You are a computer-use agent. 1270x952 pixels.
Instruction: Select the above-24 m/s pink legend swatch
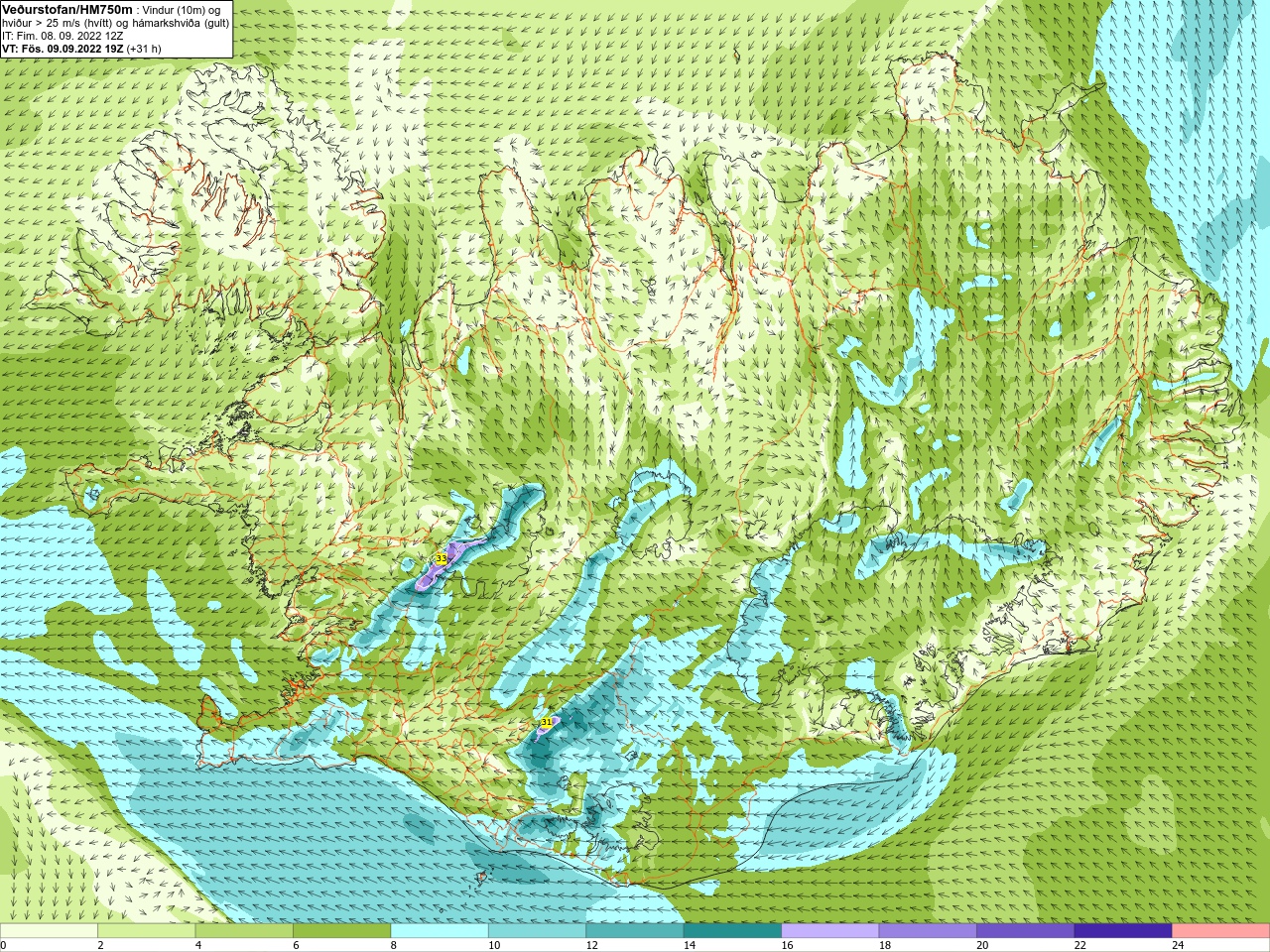click(1221, 931)
